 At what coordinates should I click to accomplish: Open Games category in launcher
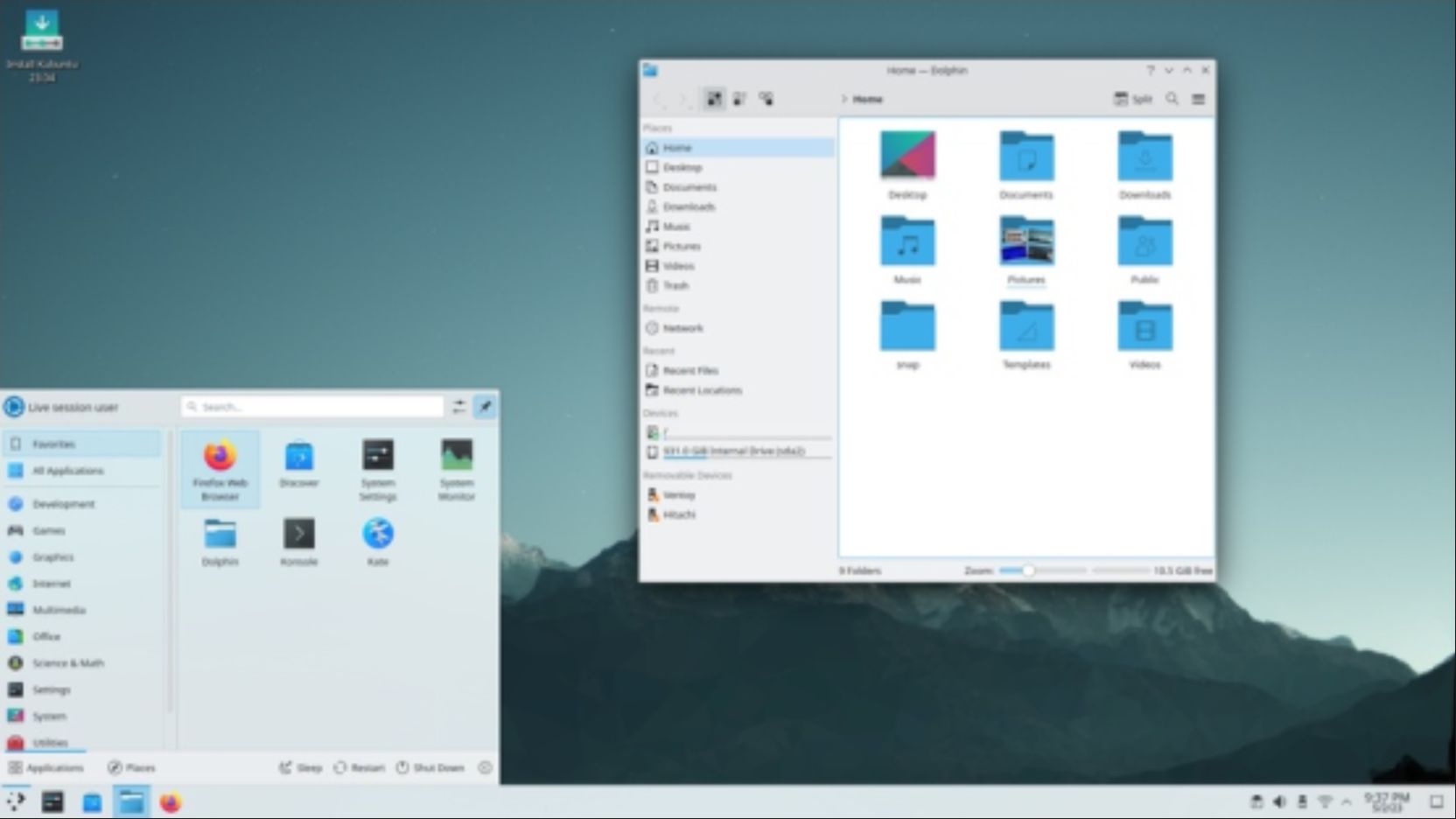pyautogui.click(x=82, y=530)
